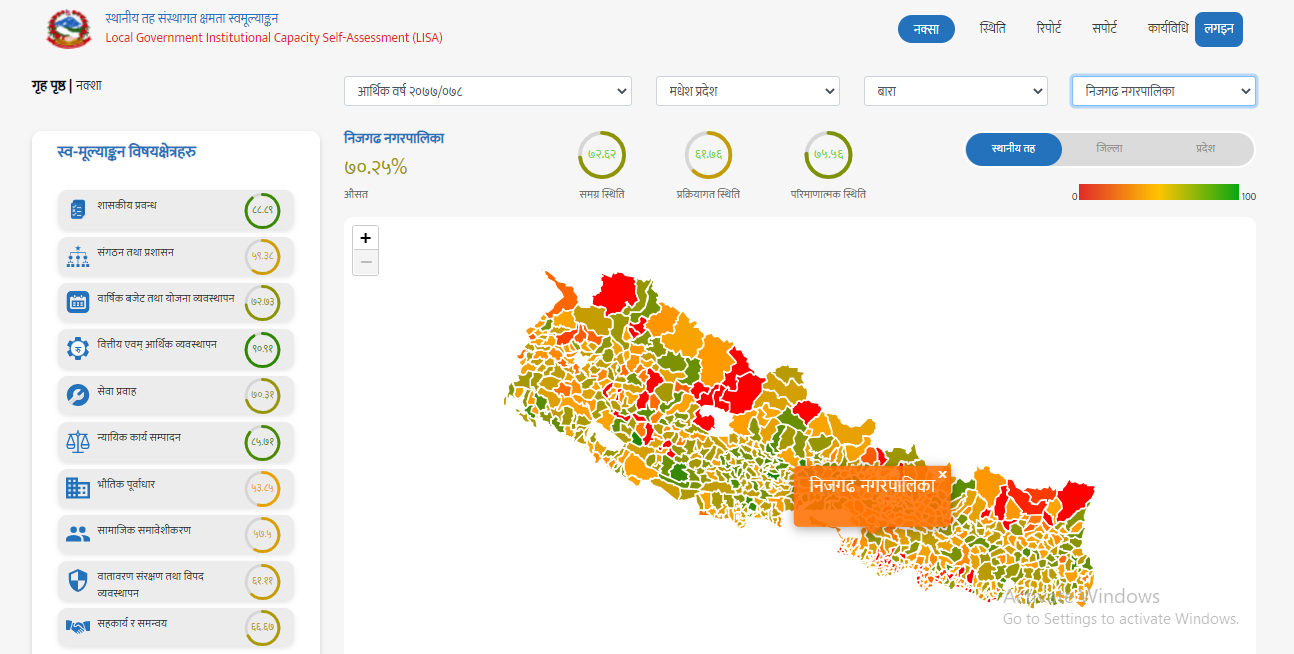Select the शासकीय प्रबन्ध category row
Screen dimensions: 1294x654
(176, 210)
